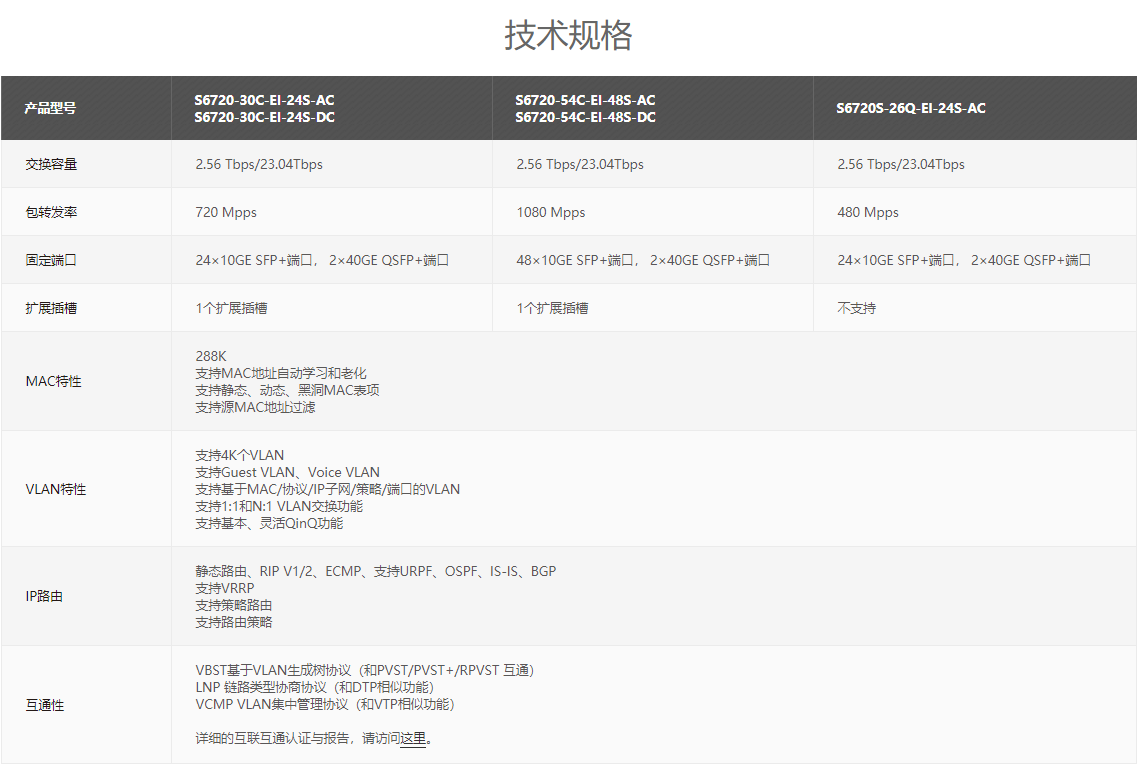Click the line starting "VBST基于VLAN生成树协议"
Screen dimensions: 1137x765
365,671
